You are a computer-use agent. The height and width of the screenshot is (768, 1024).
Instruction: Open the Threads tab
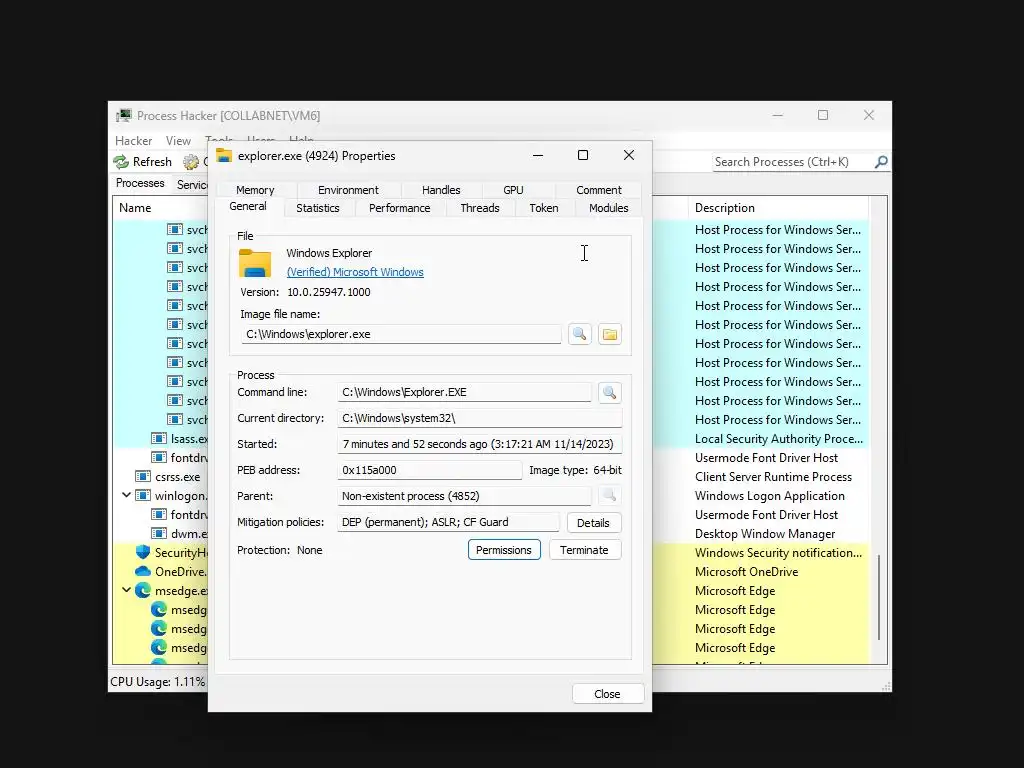480,208
